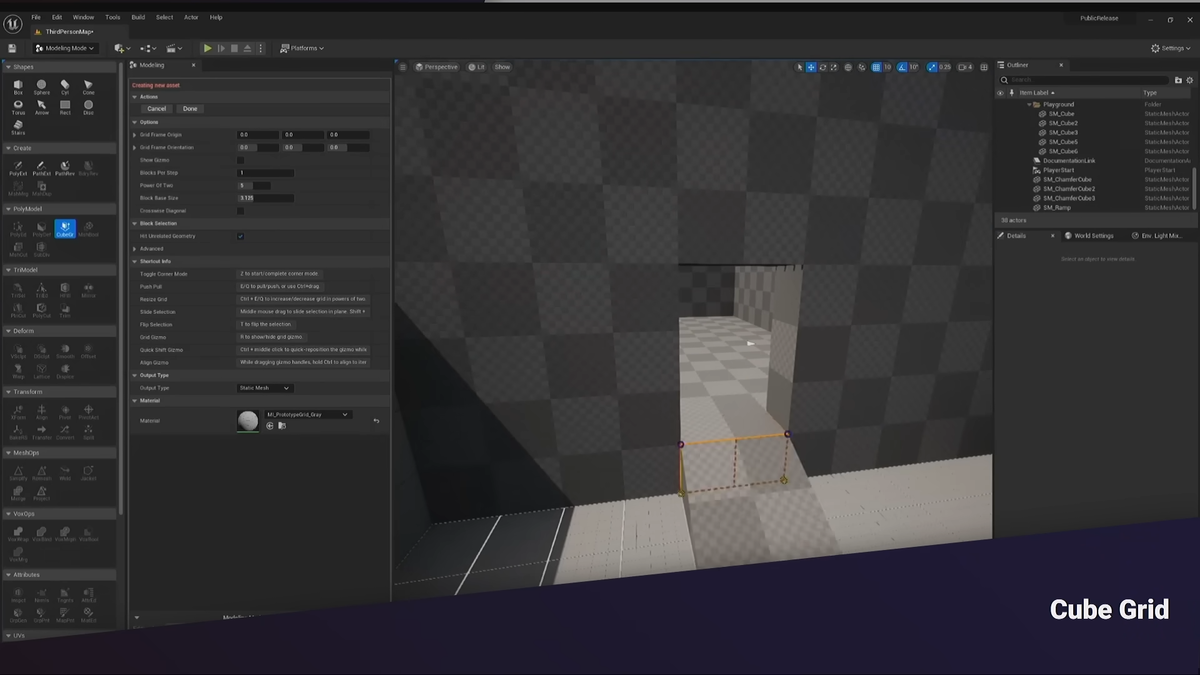Open the MI_PrototypeGrid_Gray material thumbnail
1200x675 pixels.
[248, 420]
